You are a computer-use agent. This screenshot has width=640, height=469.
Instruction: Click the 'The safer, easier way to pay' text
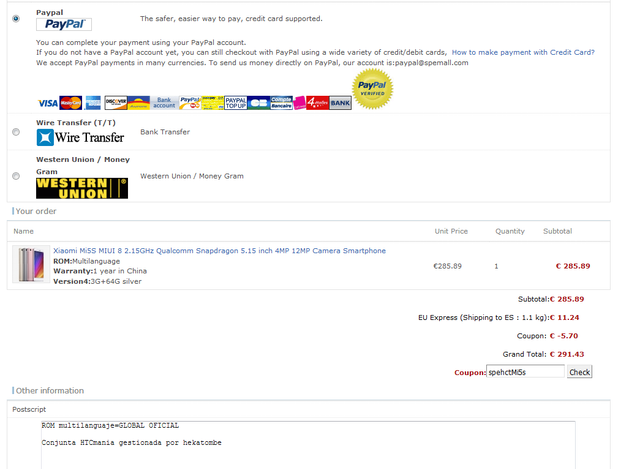click(x=231, y=19)
